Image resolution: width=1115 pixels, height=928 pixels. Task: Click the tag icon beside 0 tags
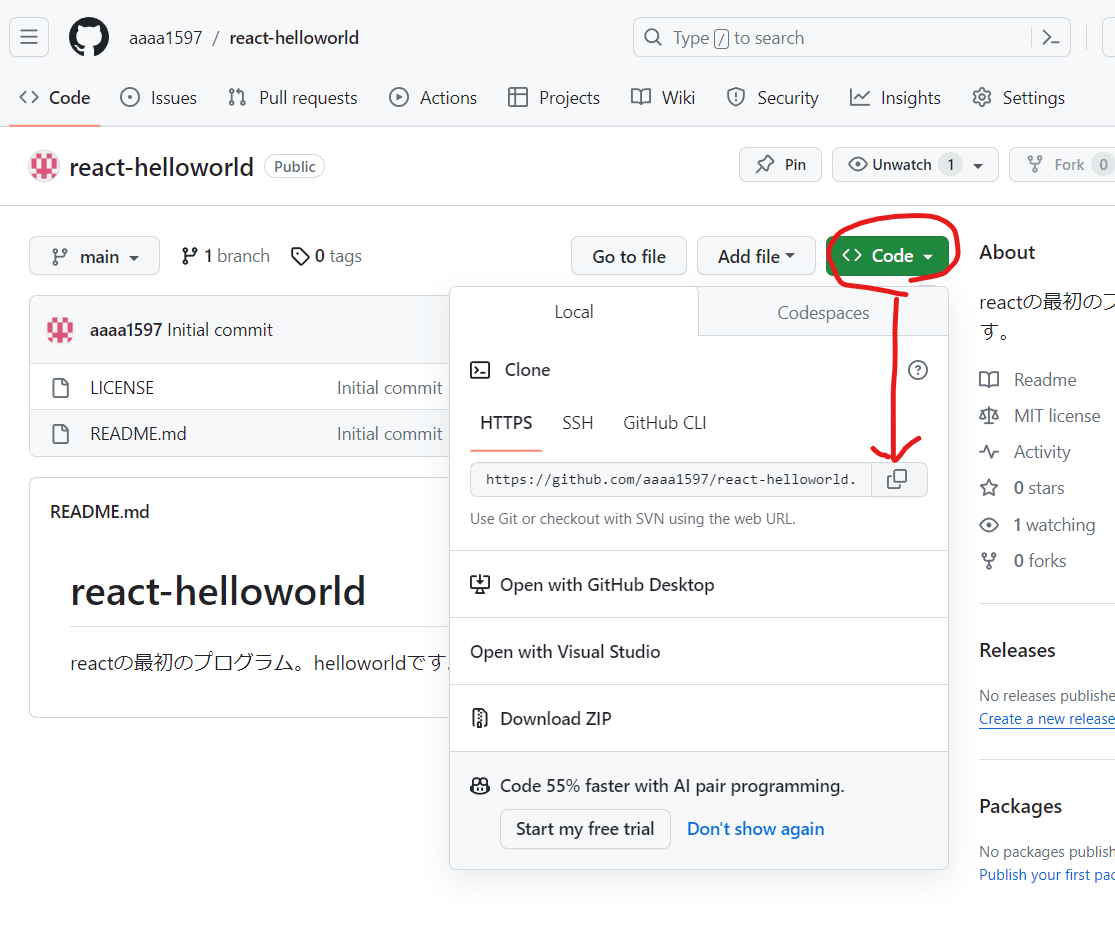(300, 256)
